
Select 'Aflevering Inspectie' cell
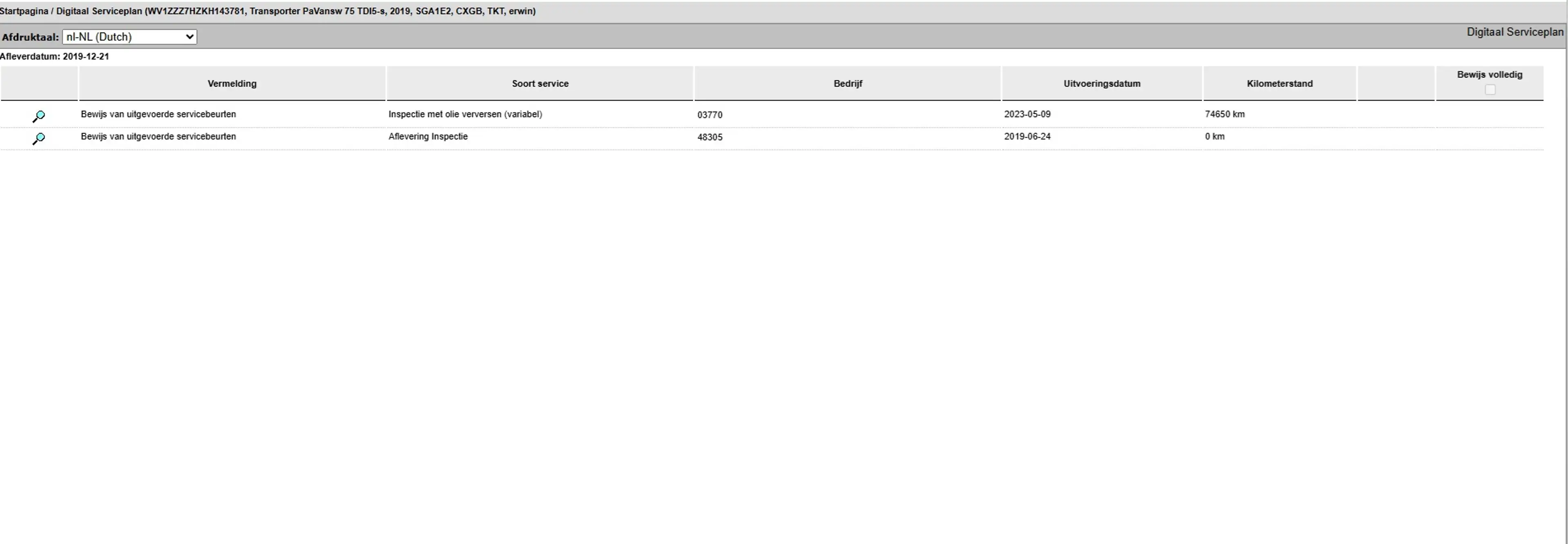428,136
